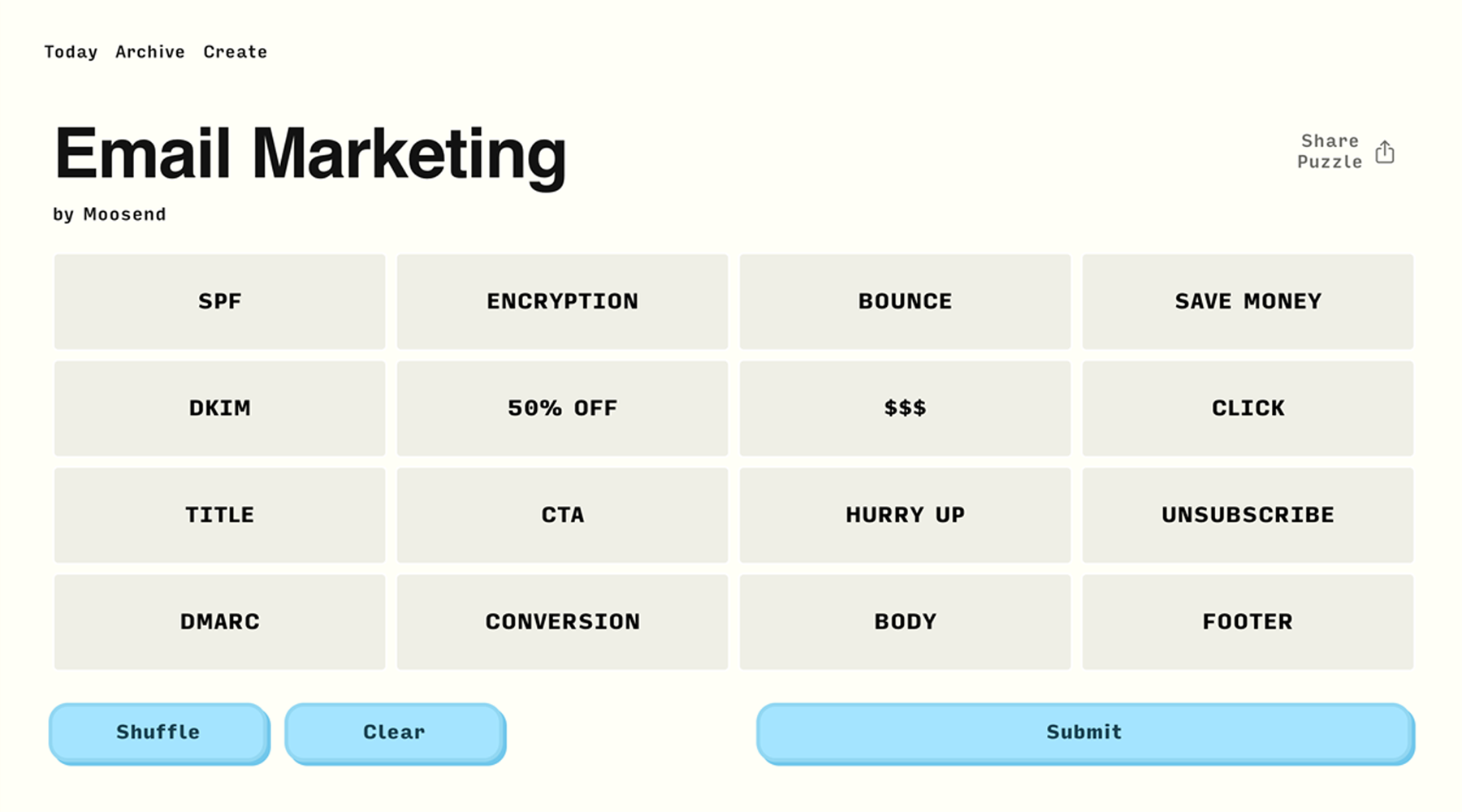Click the Share Puzzle icon
The image size is (1462, 812).
click(1385, 152)
